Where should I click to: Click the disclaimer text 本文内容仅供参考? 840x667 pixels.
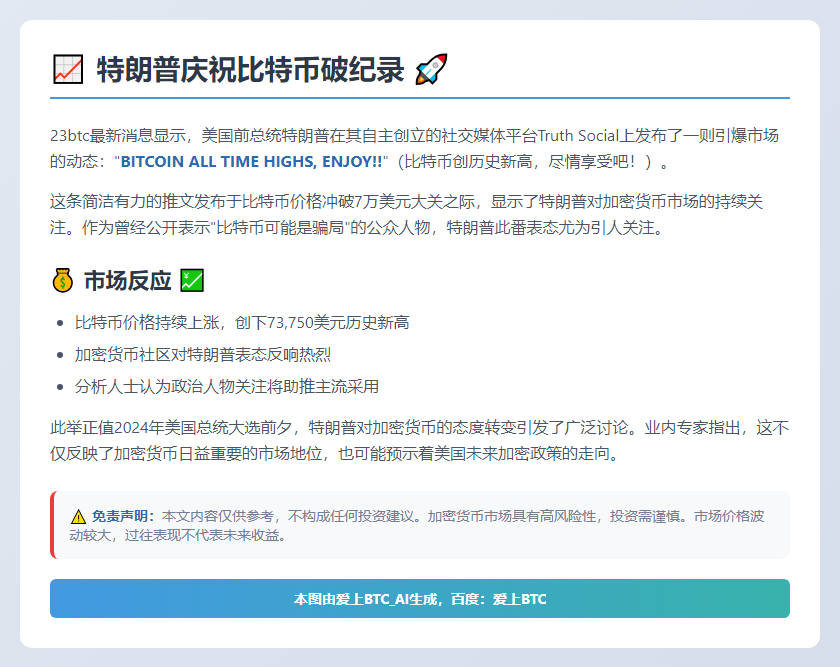pyautogui.click(x=218, y=516)
